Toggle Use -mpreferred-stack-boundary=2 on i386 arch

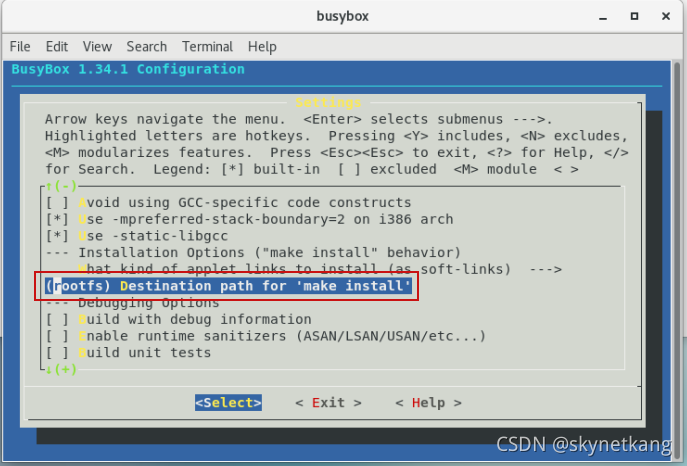point(249,219)
